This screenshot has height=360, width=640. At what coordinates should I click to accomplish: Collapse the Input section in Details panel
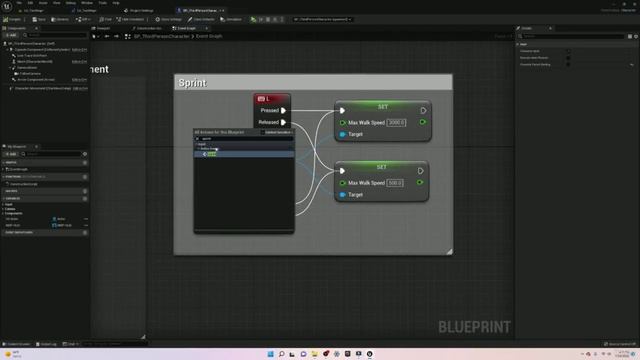tap(518, 44)
